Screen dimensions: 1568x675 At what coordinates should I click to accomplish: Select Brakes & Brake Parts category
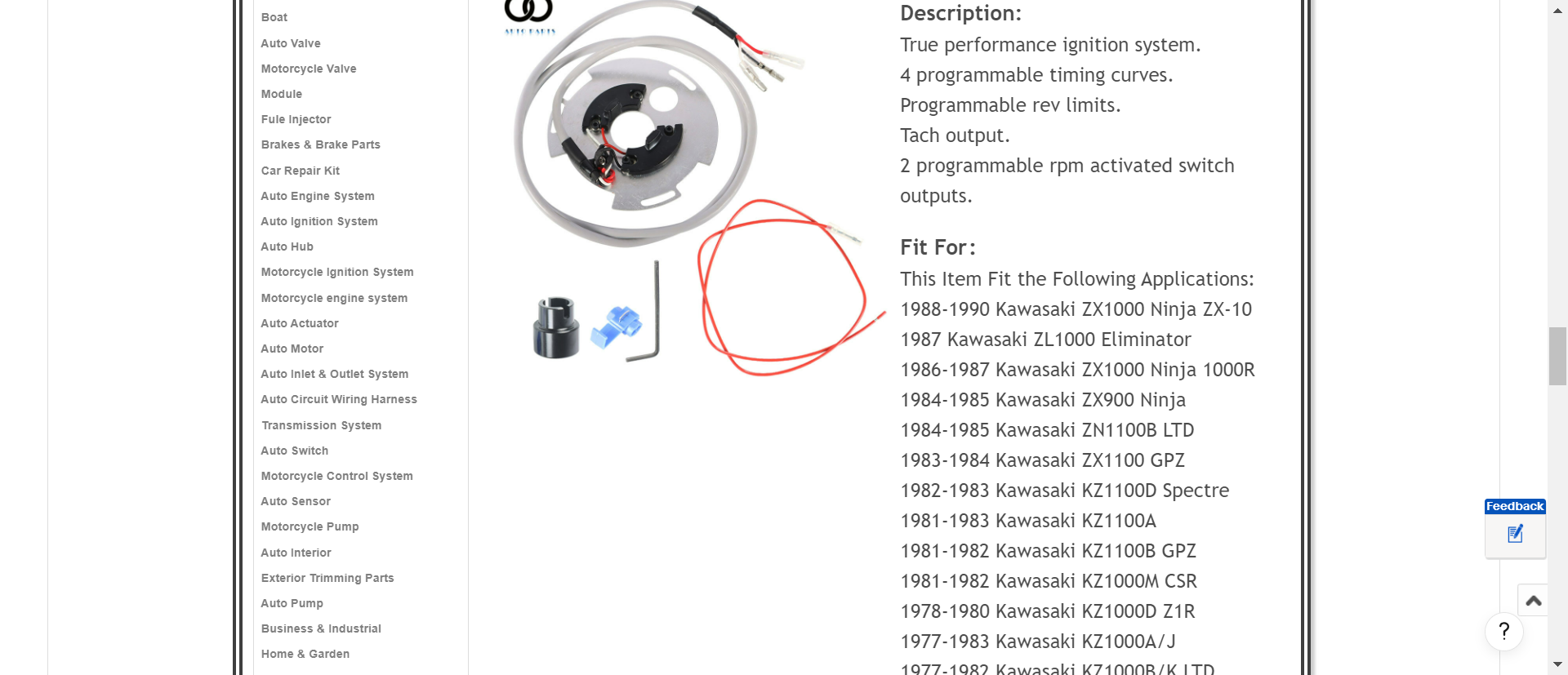(x=321, y=144)
